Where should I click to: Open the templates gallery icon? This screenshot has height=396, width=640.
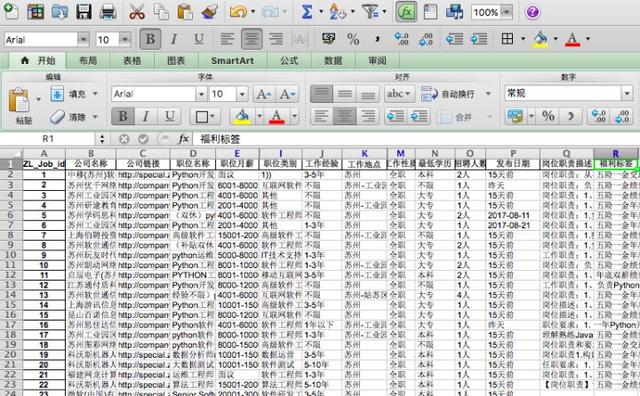[x=36, y=11]
